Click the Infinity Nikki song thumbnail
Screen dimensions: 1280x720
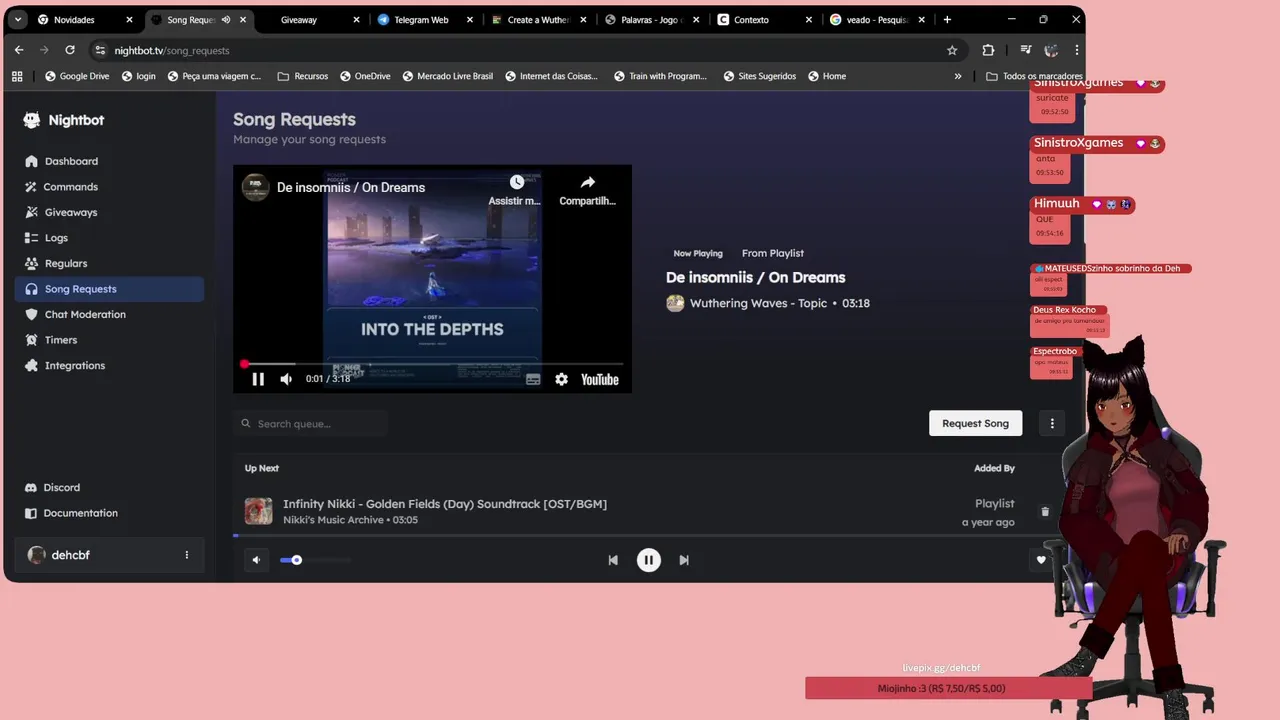[259, 511]
